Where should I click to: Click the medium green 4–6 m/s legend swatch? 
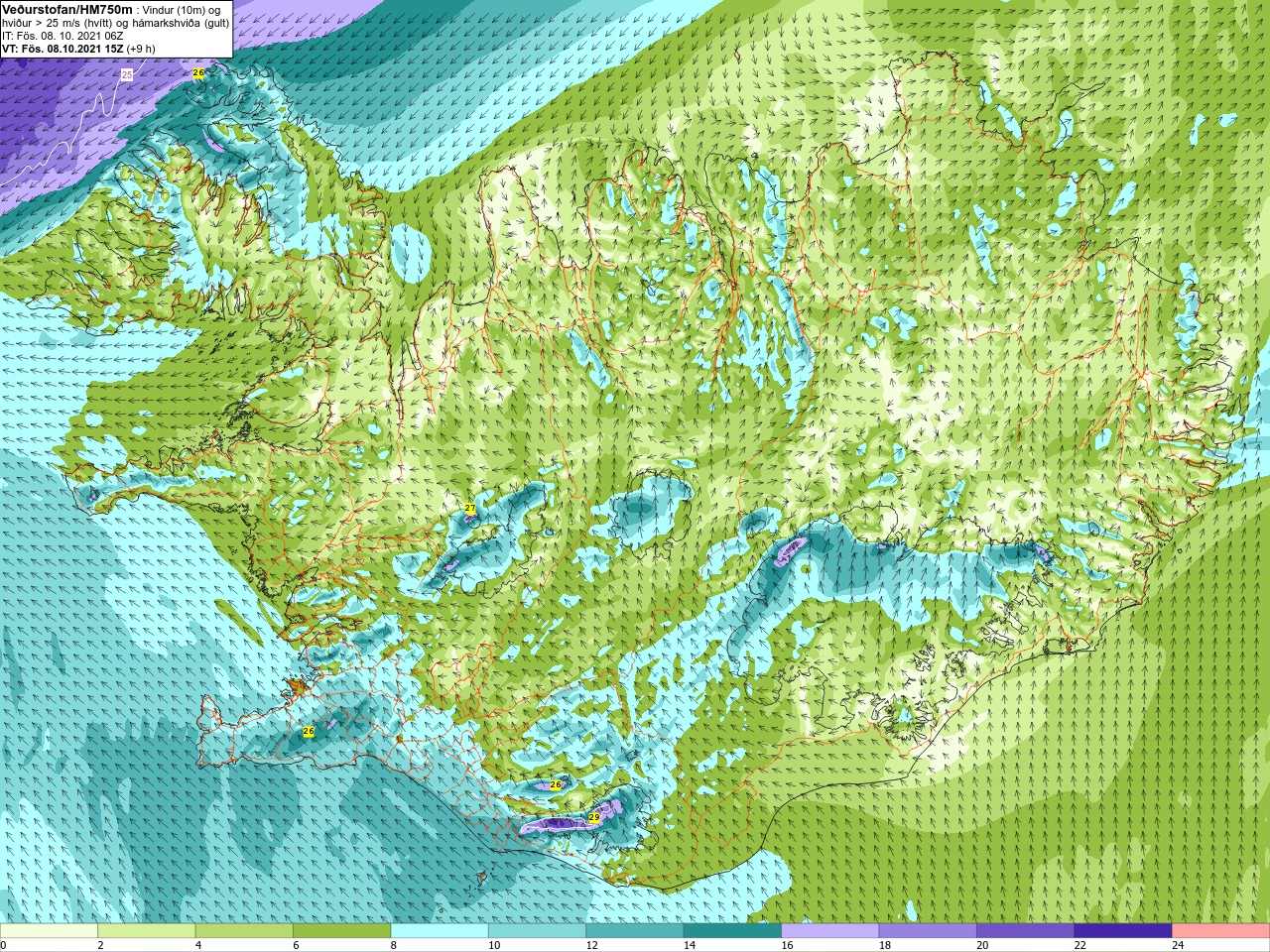[x=245, y=931]
